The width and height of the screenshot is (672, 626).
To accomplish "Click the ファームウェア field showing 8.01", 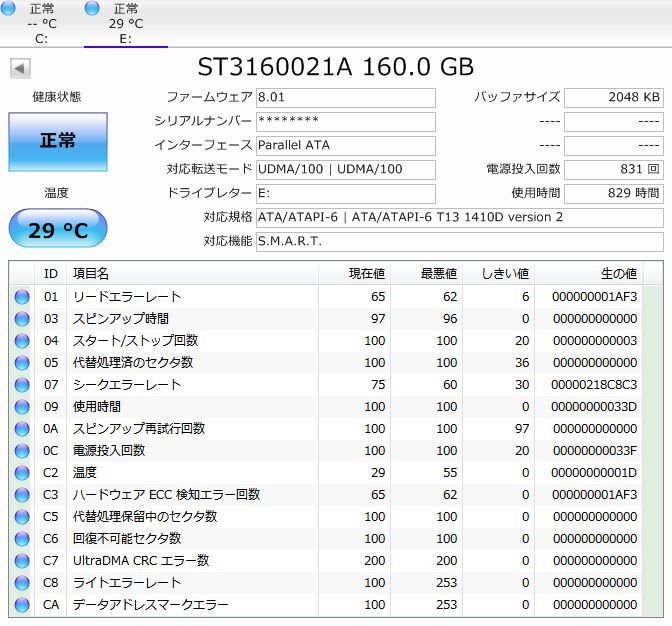I will tap(345, 98).
